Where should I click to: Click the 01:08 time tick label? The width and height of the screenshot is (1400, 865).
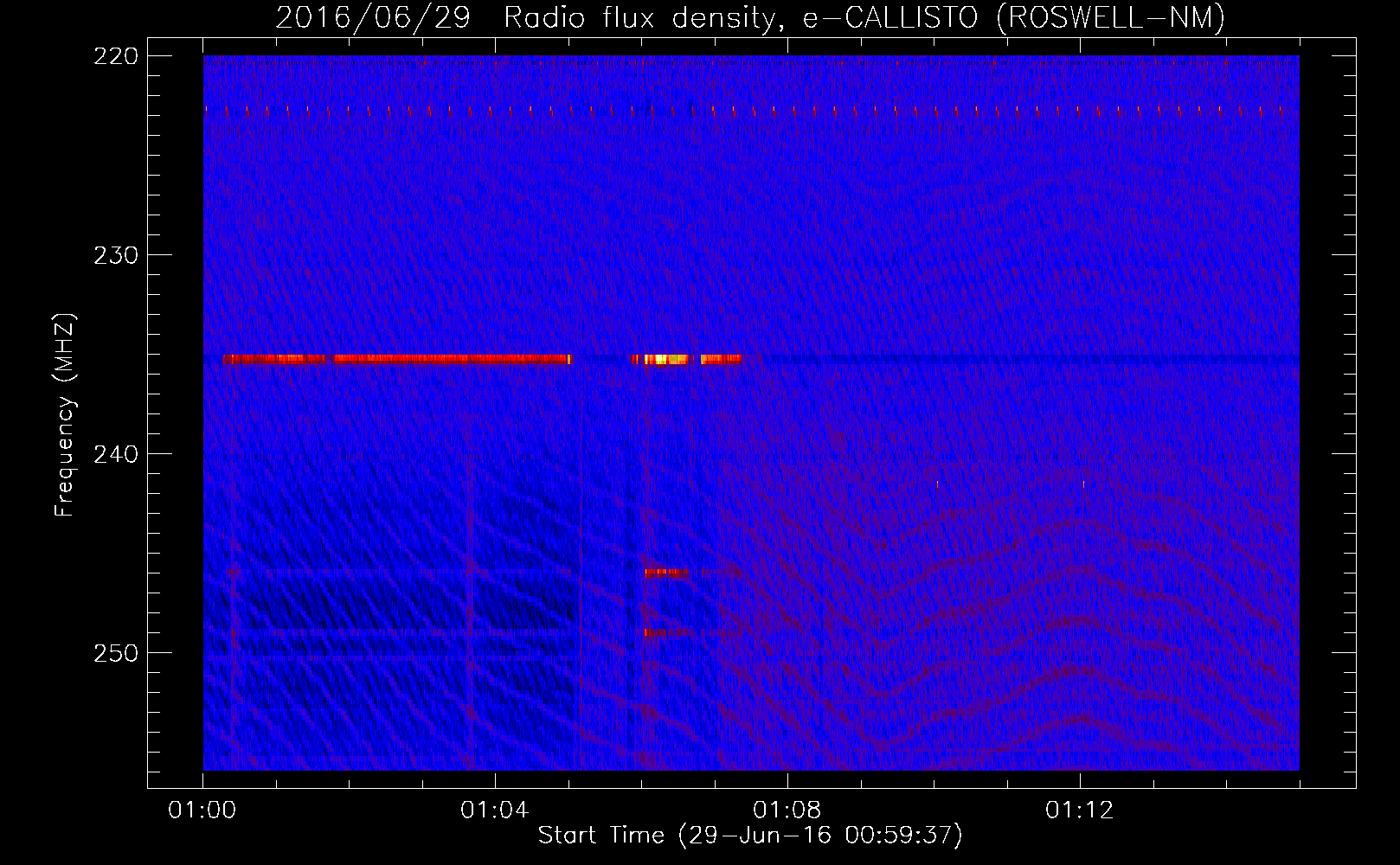tap(787, 811)
